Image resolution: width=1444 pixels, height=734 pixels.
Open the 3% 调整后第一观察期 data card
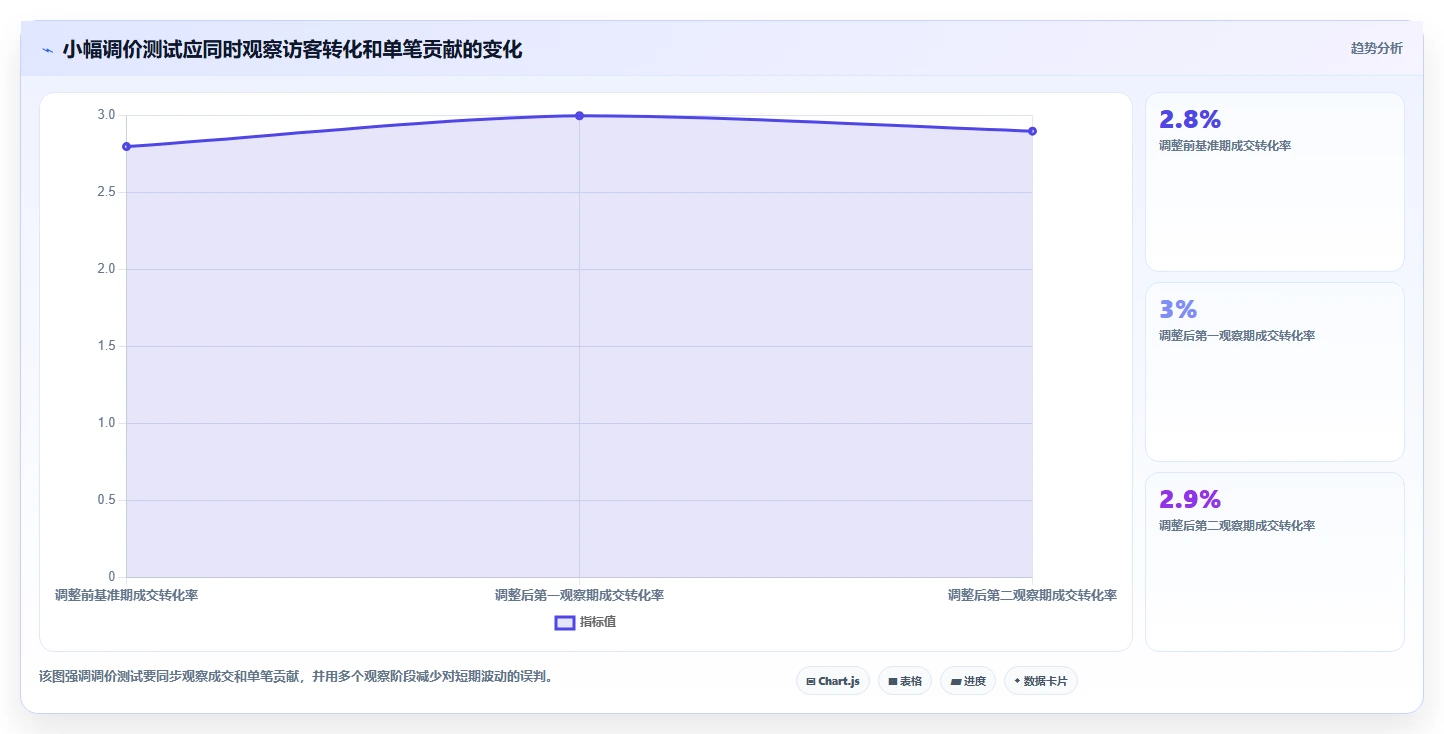coord(1275,372)
